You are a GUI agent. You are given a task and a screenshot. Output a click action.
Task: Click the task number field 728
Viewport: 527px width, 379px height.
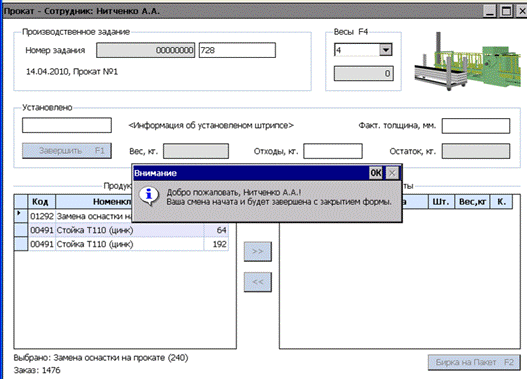(237, 50)
